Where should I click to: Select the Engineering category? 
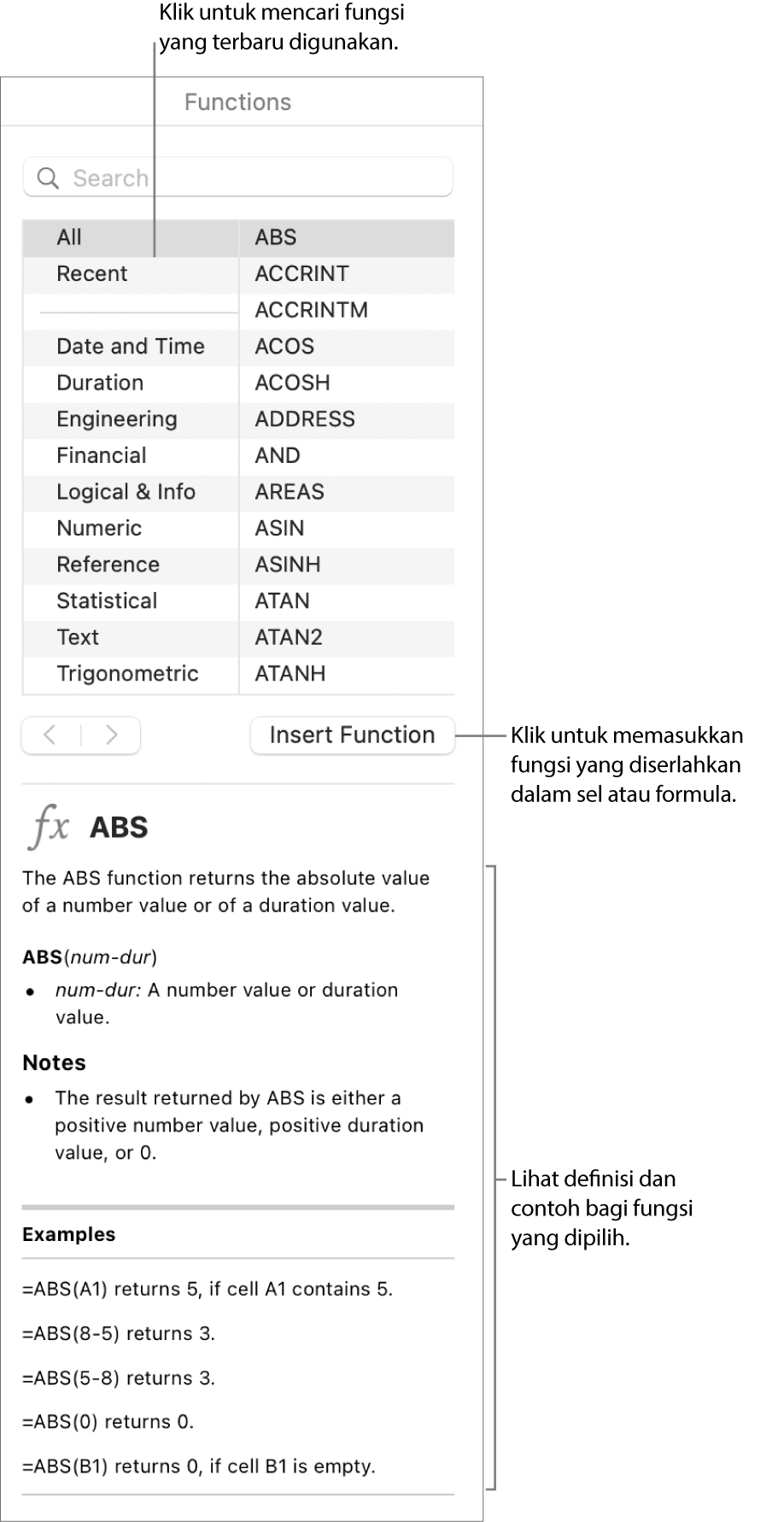pyautogui.click(x=117, y=419)
